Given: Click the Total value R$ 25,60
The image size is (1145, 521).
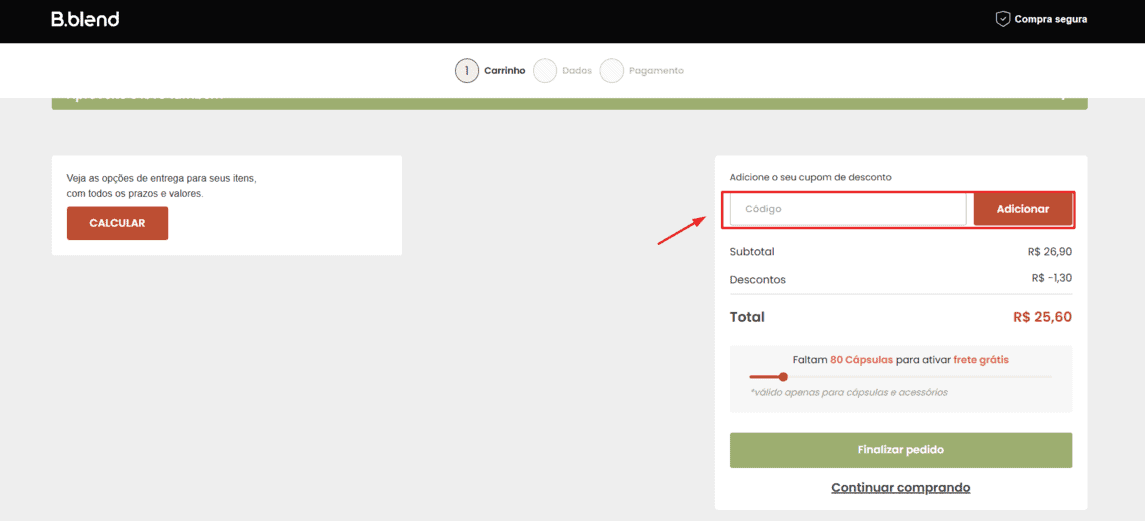Looking at the screenshot, I should click(x=1043, y=317).
